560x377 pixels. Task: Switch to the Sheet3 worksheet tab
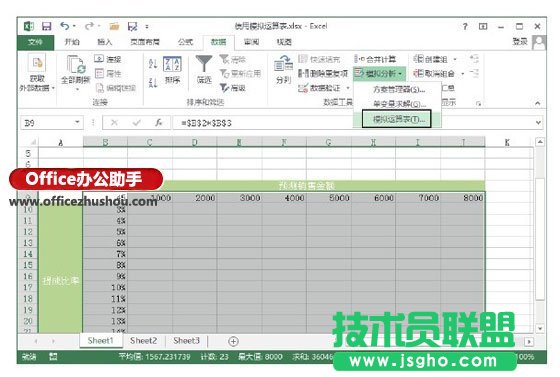186,341
